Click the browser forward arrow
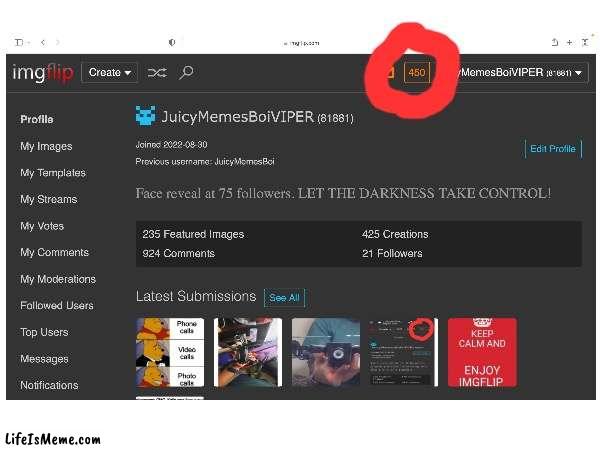600x450 pixels. 58,42
